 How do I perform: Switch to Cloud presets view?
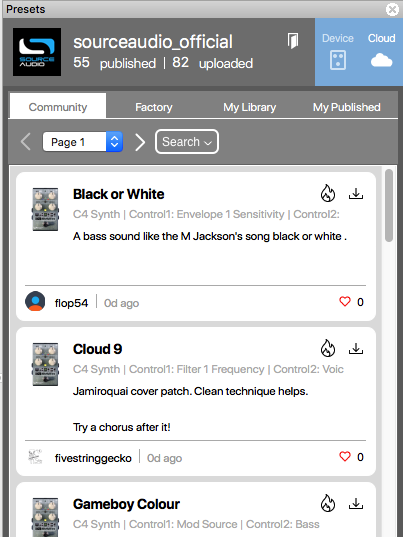point(381,52)
